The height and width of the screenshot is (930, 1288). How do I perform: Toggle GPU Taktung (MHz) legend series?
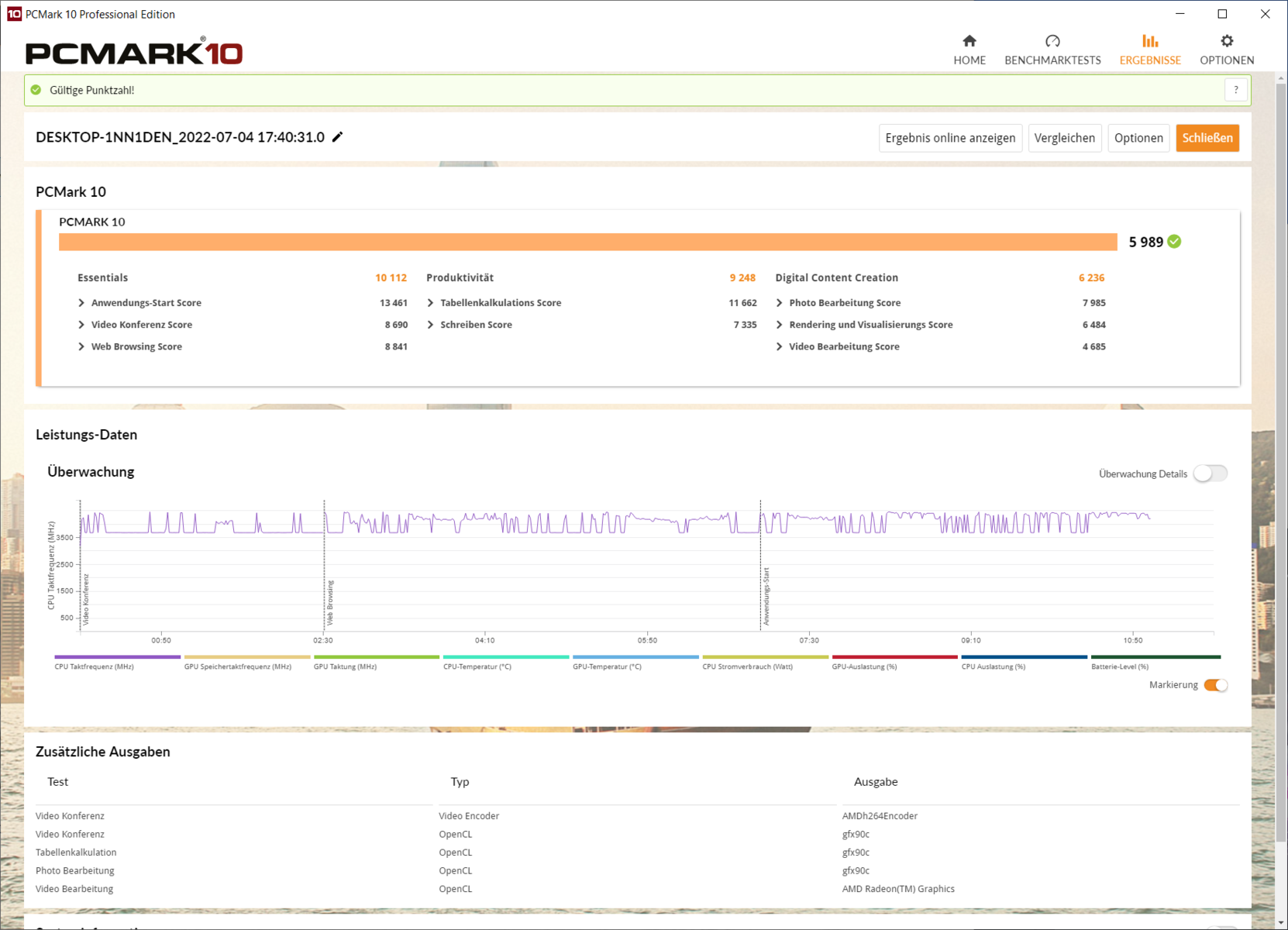pyautogui.click(x=376, y=663)
